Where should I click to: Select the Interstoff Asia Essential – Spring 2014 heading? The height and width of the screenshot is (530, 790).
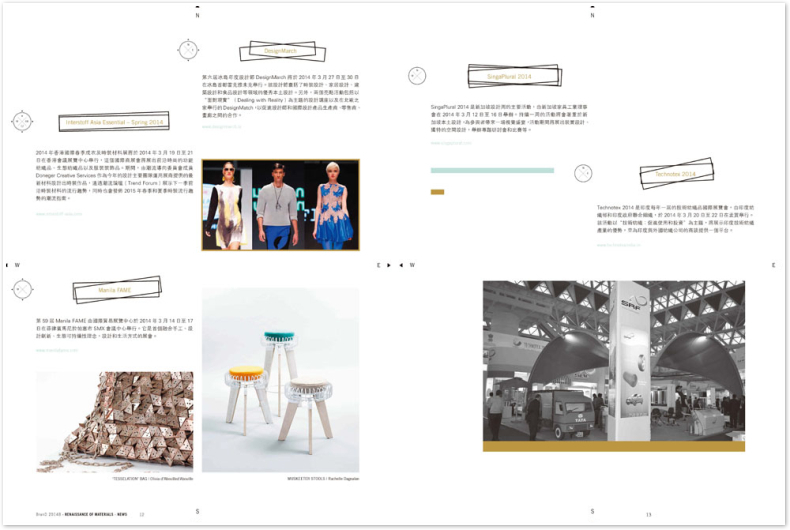(114, 122)
